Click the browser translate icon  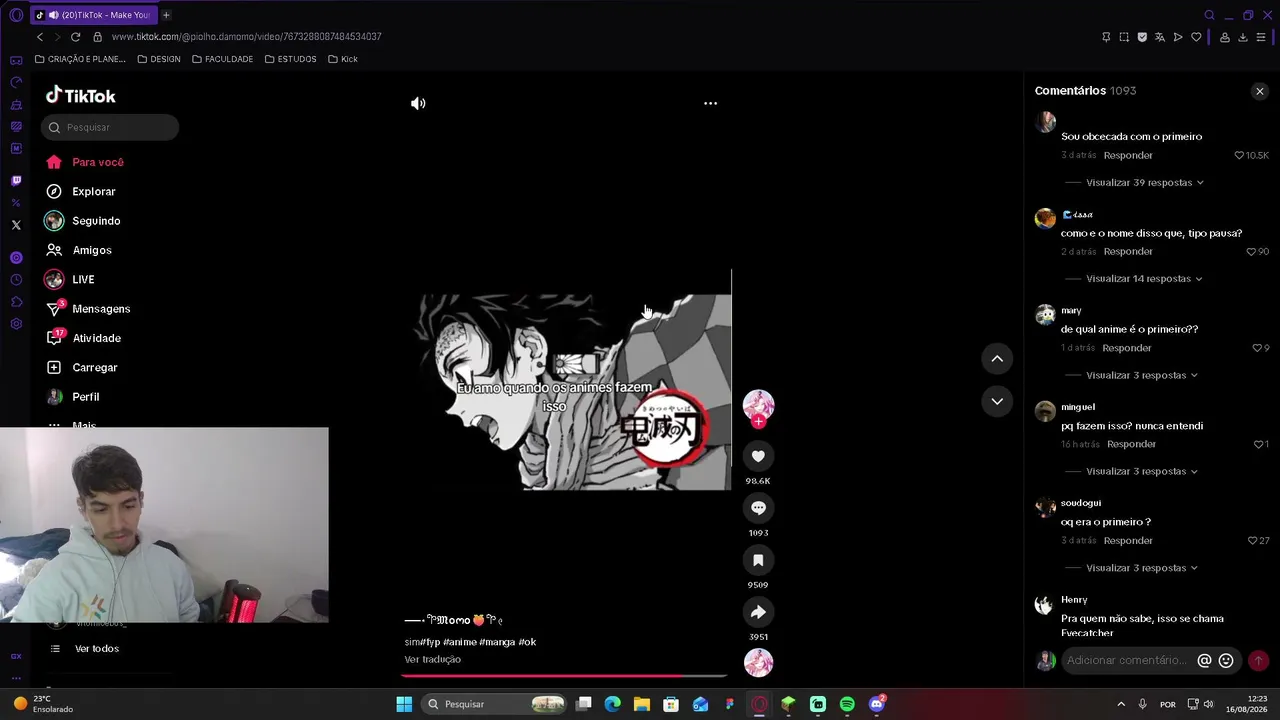point(1160,37)
